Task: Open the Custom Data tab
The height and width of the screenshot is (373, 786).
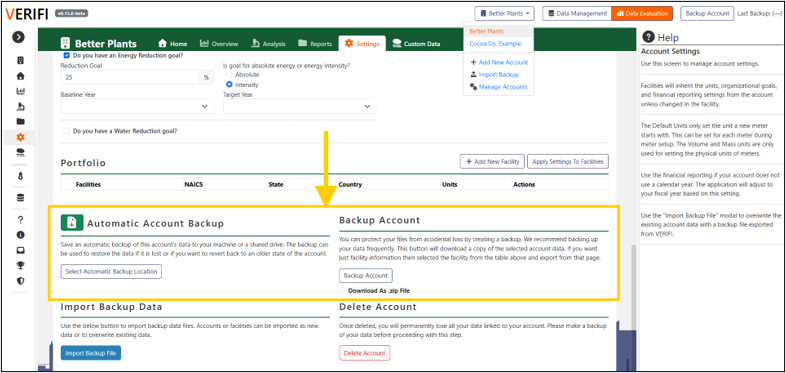Action: tap(417, 44)
